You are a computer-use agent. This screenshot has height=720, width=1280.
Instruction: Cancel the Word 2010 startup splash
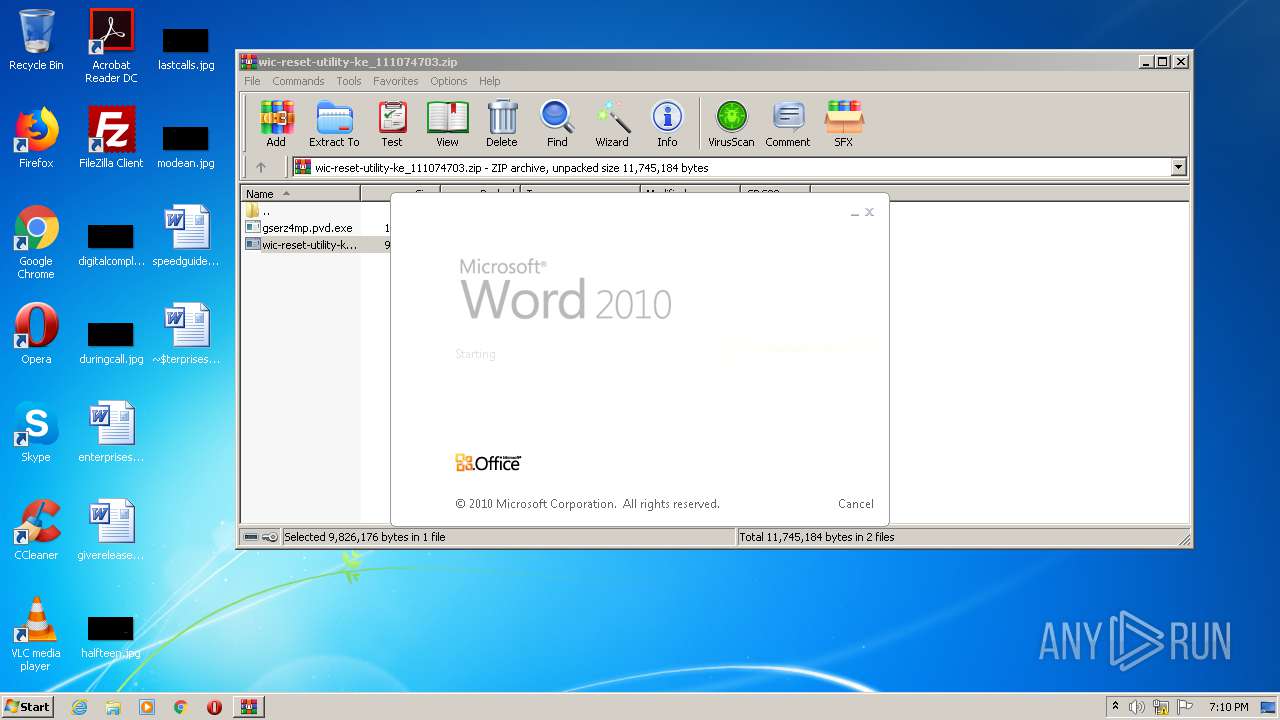(x=856, y=504)
